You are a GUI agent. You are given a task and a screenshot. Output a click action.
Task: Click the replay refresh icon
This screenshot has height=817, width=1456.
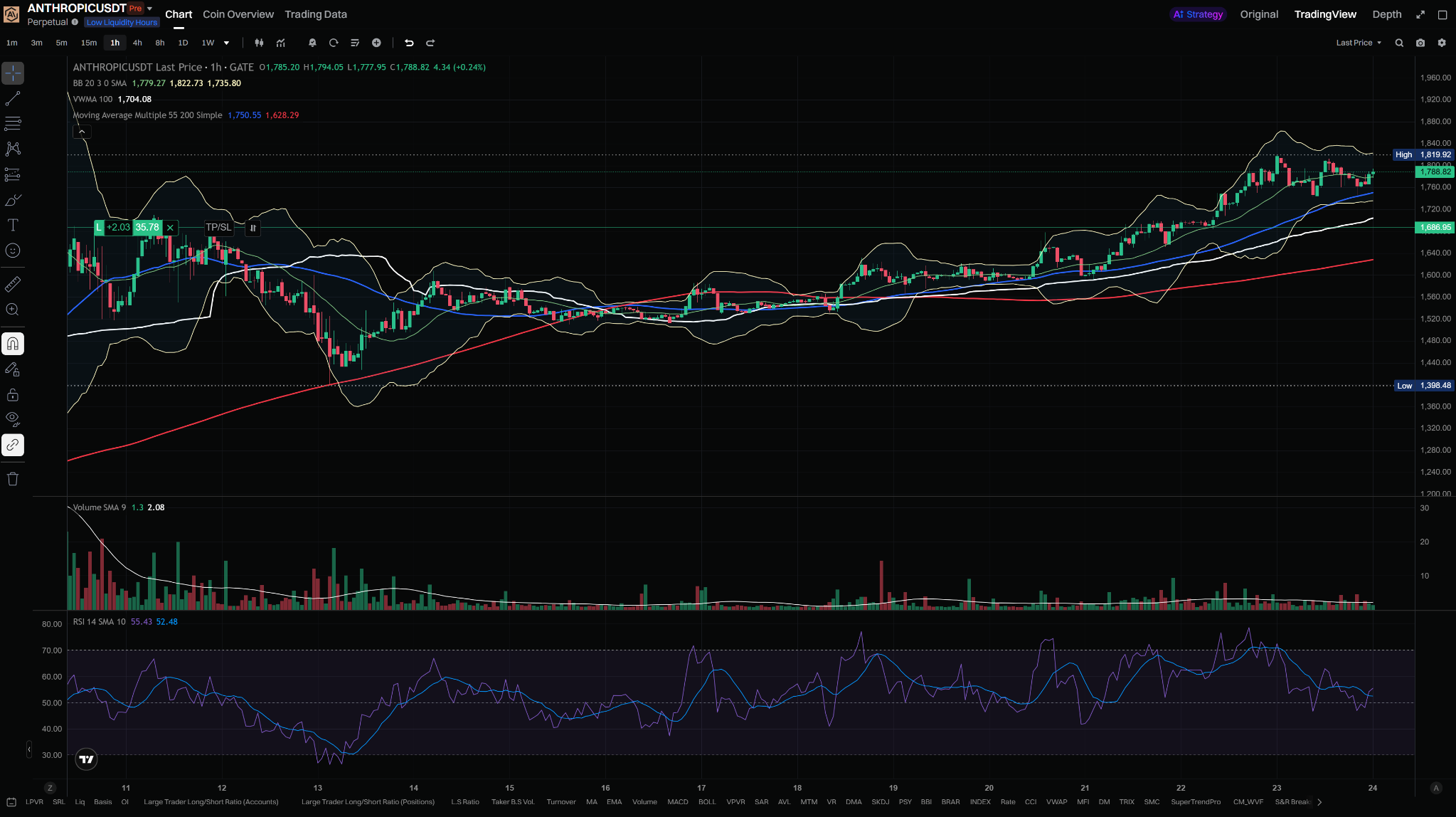point(334,43)
